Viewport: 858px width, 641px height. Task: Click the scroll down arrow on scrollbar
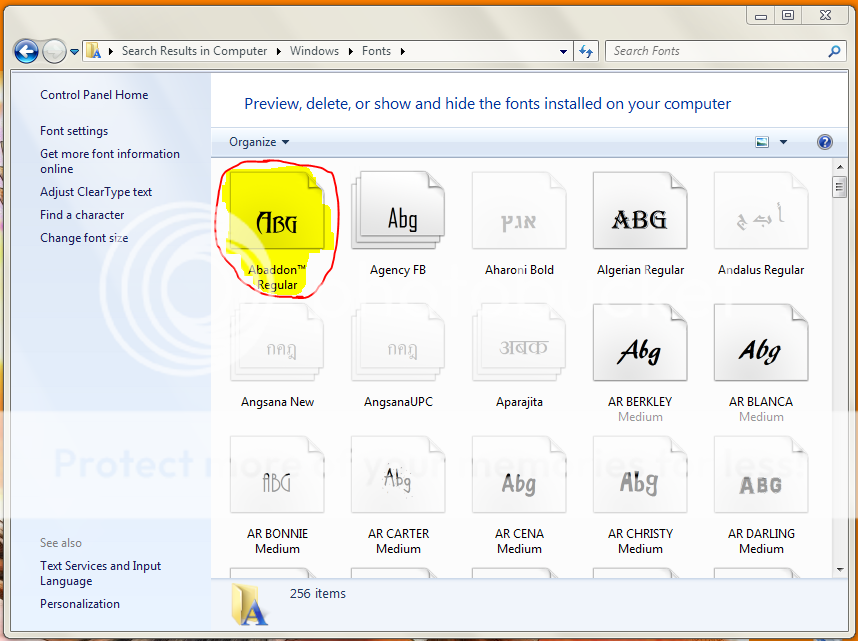[x=839, y=569]
